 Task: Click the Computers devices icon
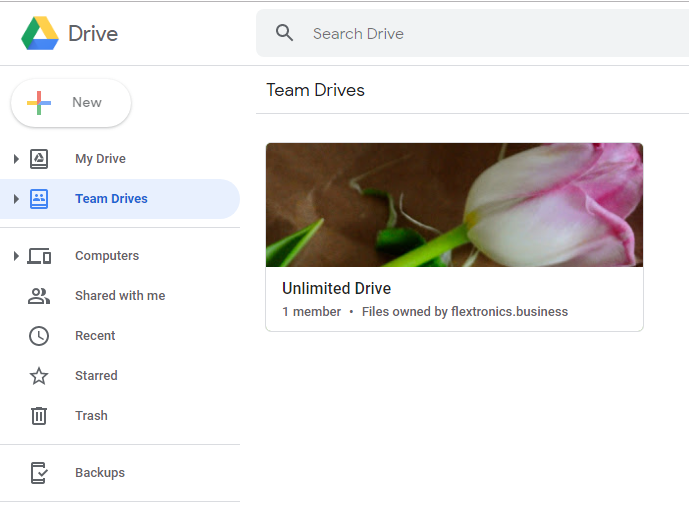[x=39, y=256]
